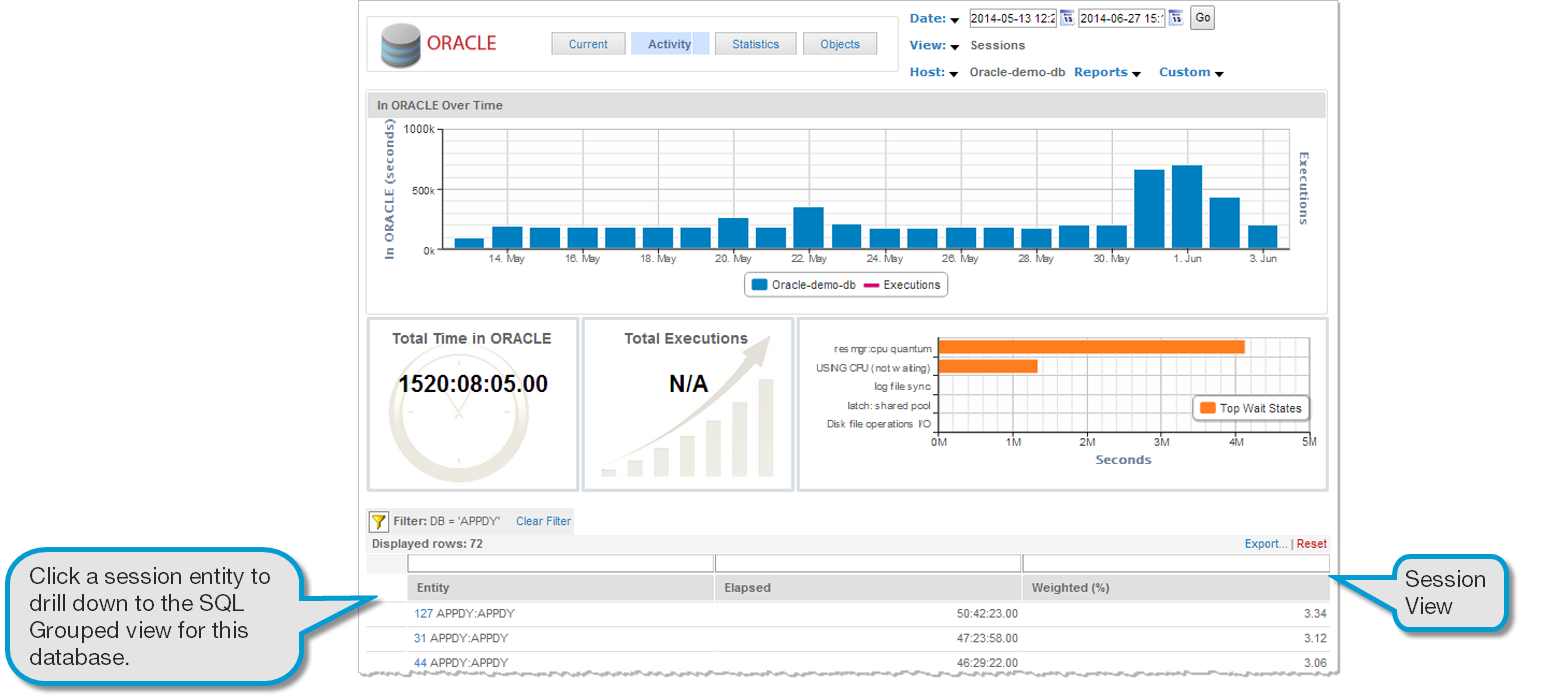Click the start date input field
The height and width of the screenshot is (696, 1553).
1013,18
